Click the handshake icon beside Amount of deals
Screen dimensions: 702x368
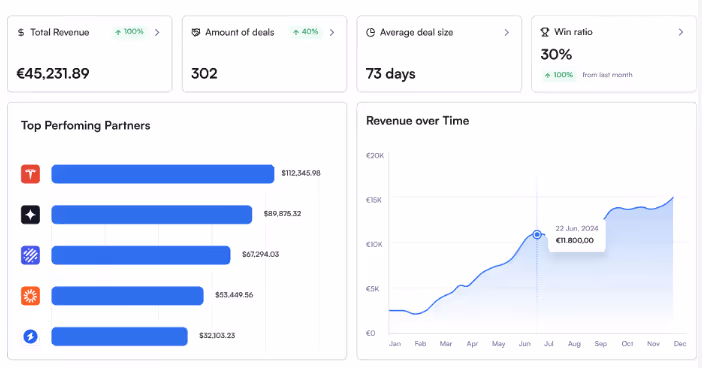[x=196, y=32]
